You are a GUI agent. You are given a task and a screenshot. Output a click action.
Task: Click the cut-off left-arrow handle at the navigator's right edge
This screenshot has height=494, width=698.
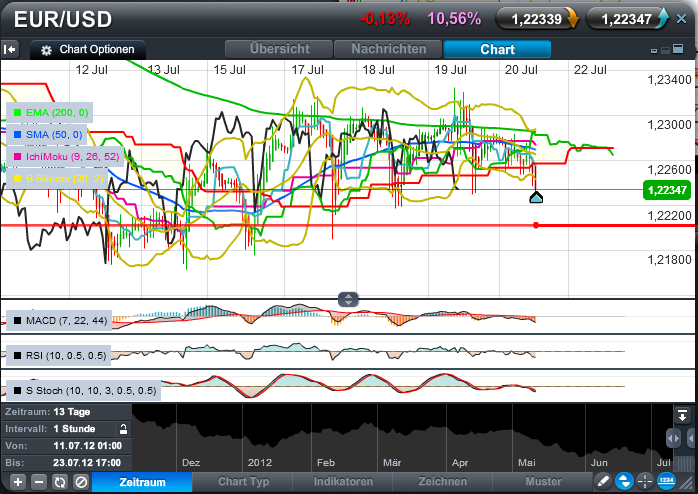coord(691,438)
